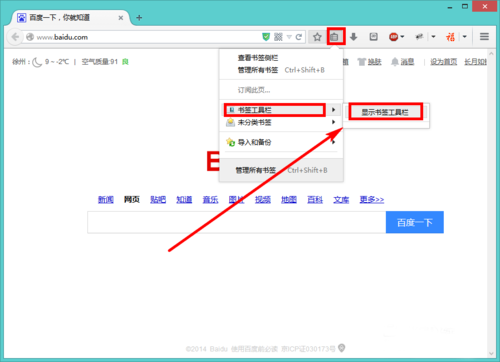Click the 使用百度前必读 footer link
Image resolution: width=500 pixels, height=362 pixels.
(x=254, y=349)
